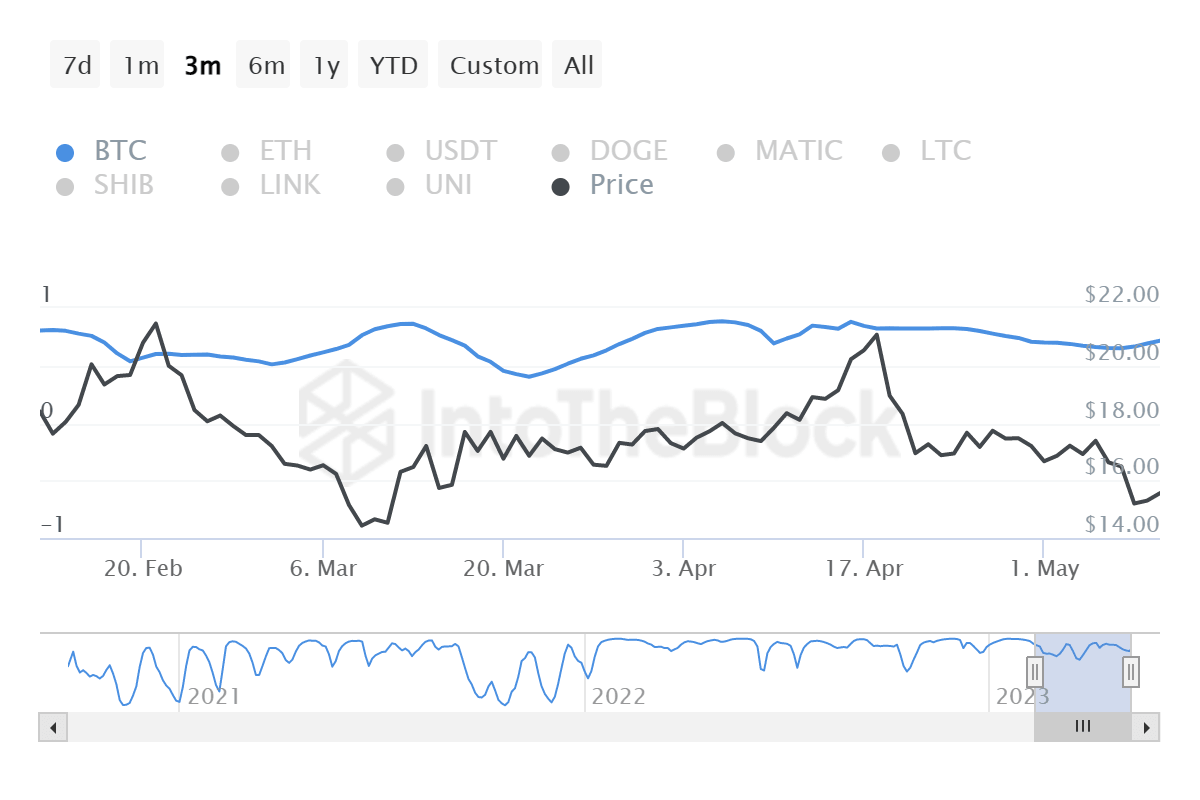Click the left scroll arrow below the navigator
Screen dimensions: 1200x800
coord(52,727)
